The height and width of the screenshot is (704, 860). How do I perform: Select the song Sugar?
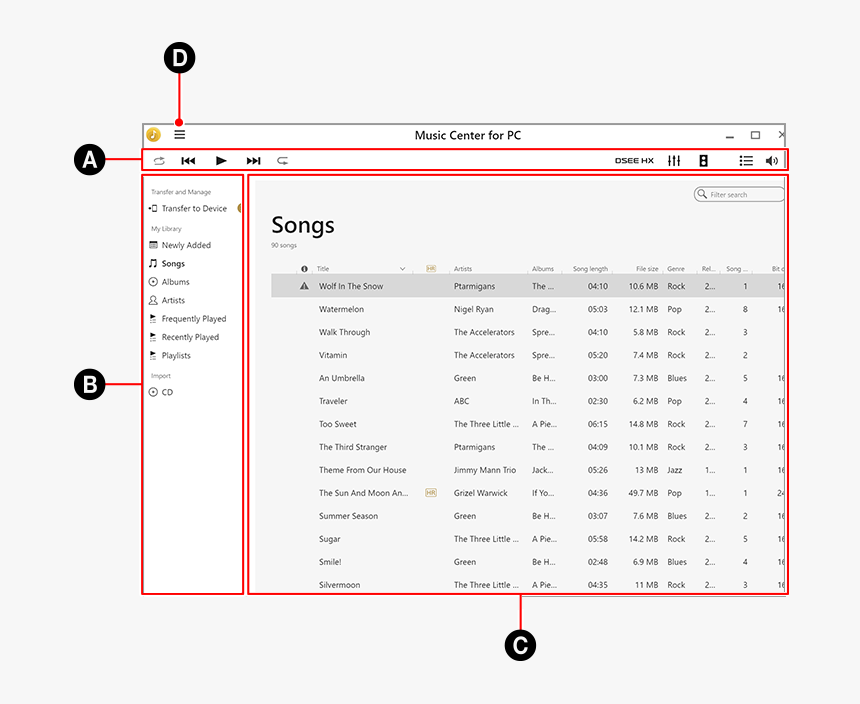click(x=330, y=540)
